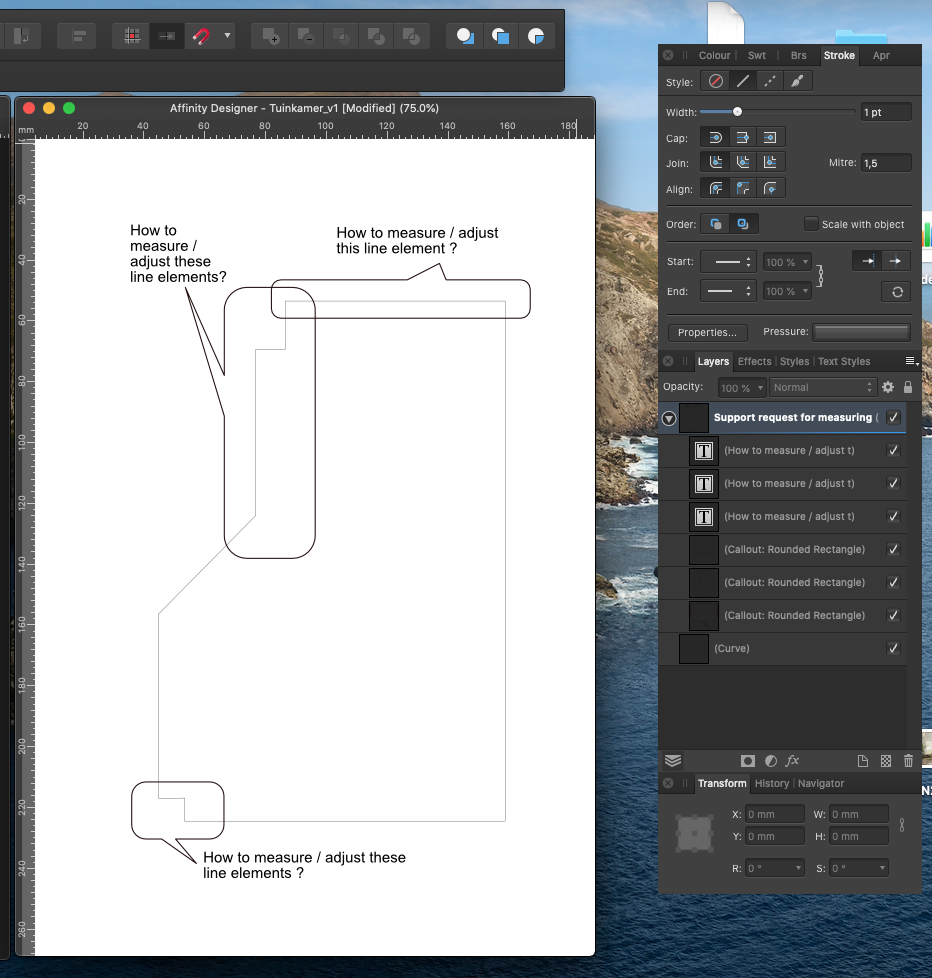Switch to the Colour tab
This screenshot has height=978, width=932.
click(714, 56)
